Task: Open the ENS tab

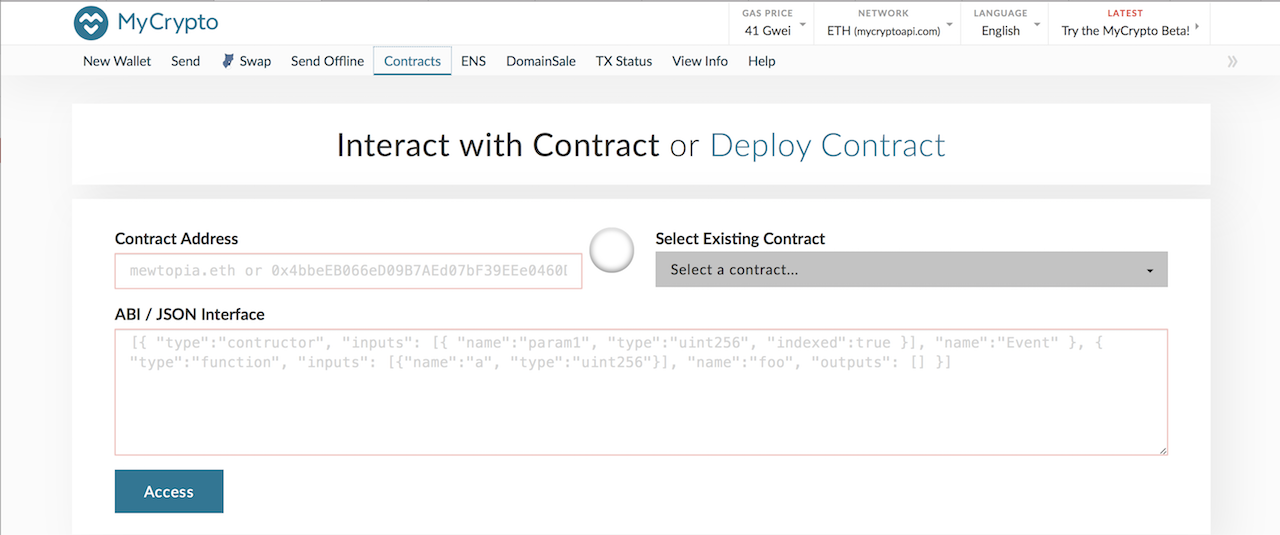Action: point(473,61)
